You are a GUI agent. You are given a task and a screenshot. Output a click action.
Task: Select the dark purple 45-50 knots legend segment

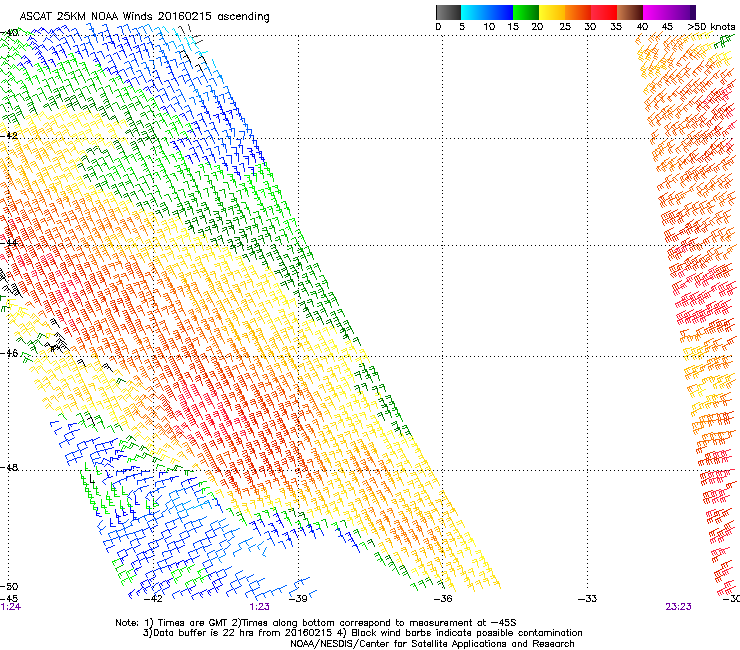click(x=682, y=12)
